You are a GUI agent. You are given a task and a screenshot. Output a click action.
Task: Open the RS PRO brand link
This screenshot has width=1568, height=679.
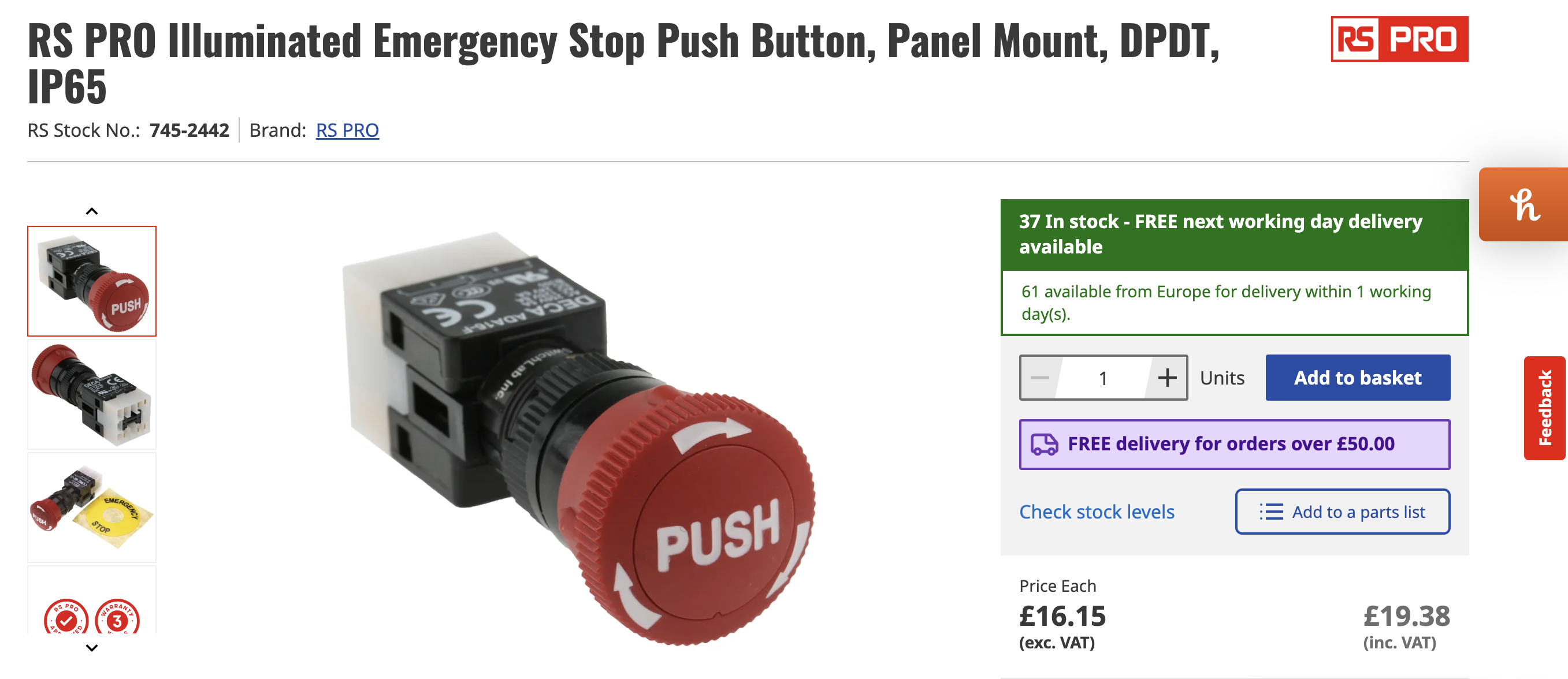pos(347,130)
